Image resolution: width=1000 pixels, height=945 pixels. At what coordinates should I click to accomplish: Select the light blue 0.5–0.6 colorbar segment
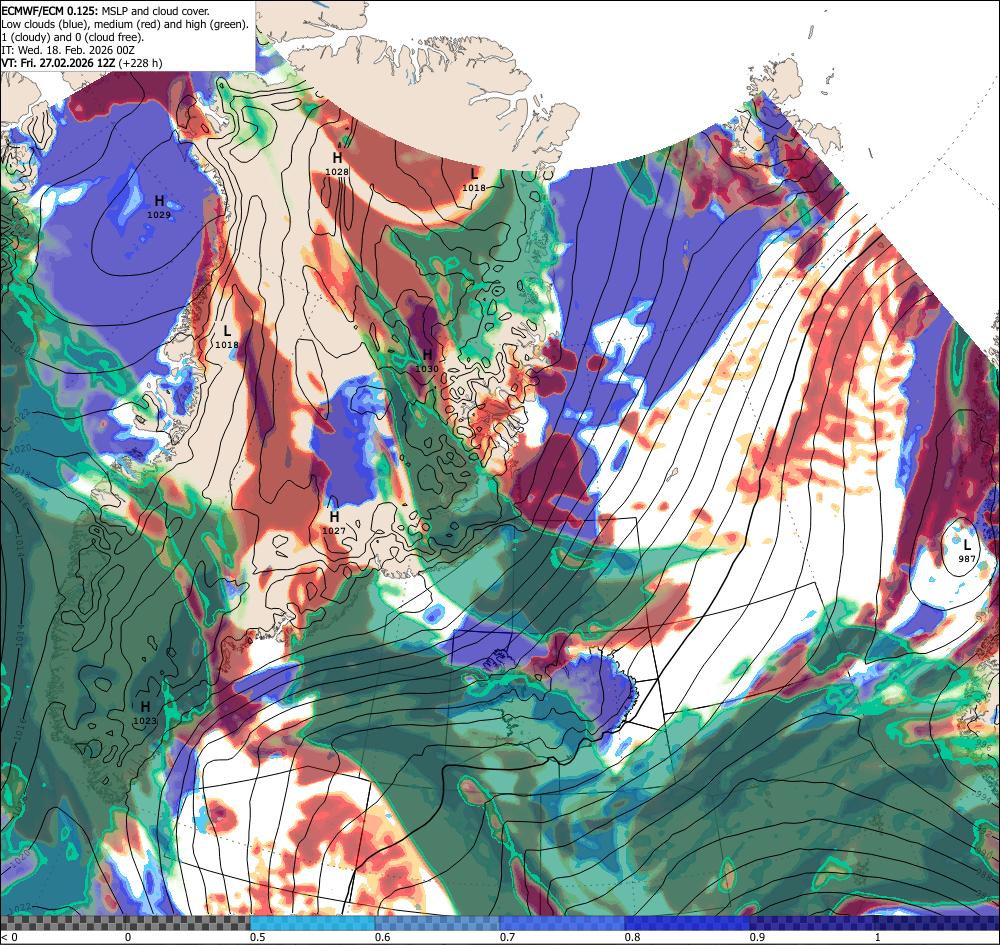click(312, 923)
